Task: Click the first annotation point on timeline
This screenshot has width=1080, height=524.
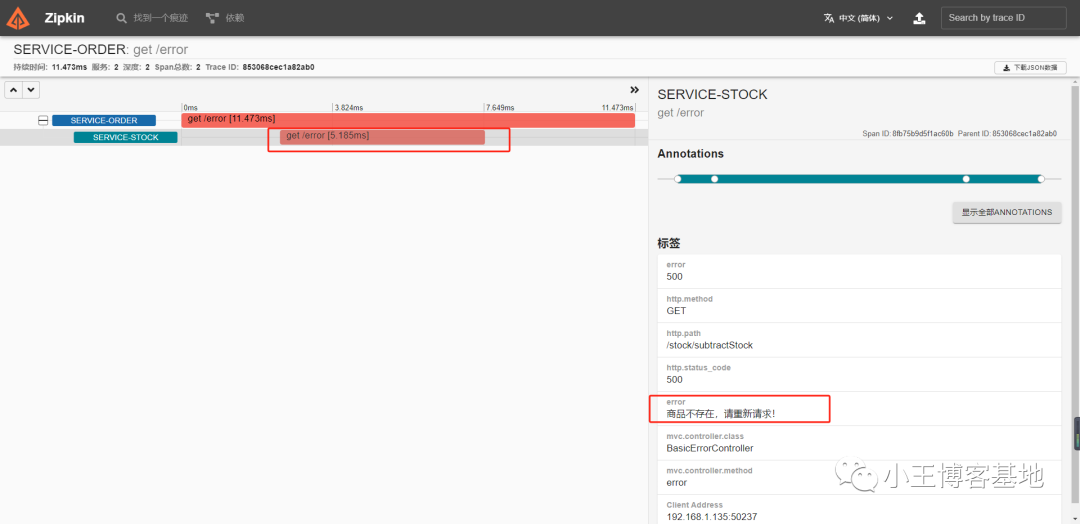Action: [x=678, y=179]
